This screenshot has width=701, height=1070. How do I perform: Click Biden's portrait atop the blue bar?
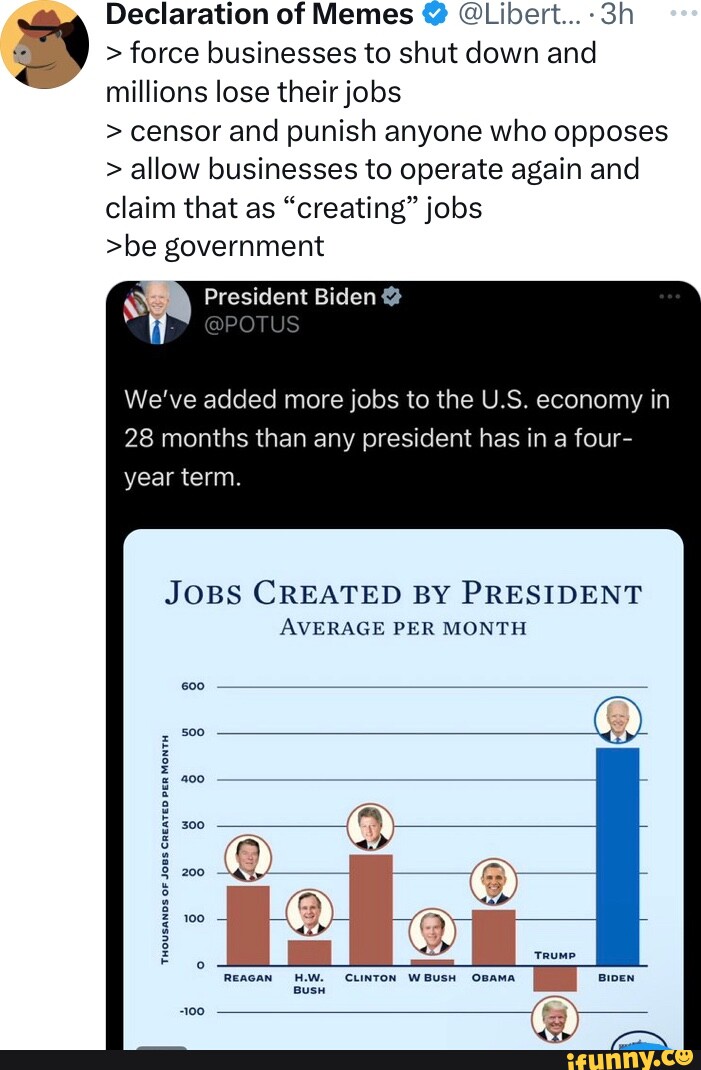point(617,721)
